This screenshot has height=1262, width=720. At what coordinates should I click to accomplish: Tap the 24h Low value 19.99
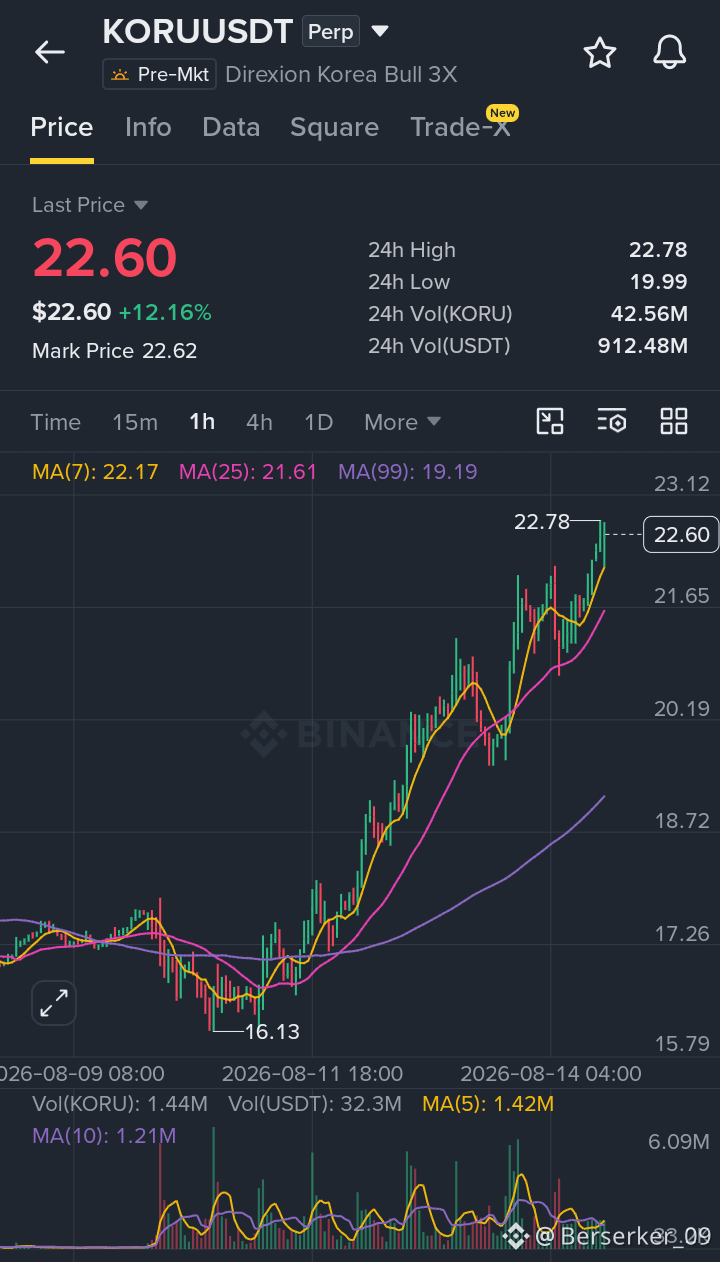pyautogui.click(x=658, y=282)
